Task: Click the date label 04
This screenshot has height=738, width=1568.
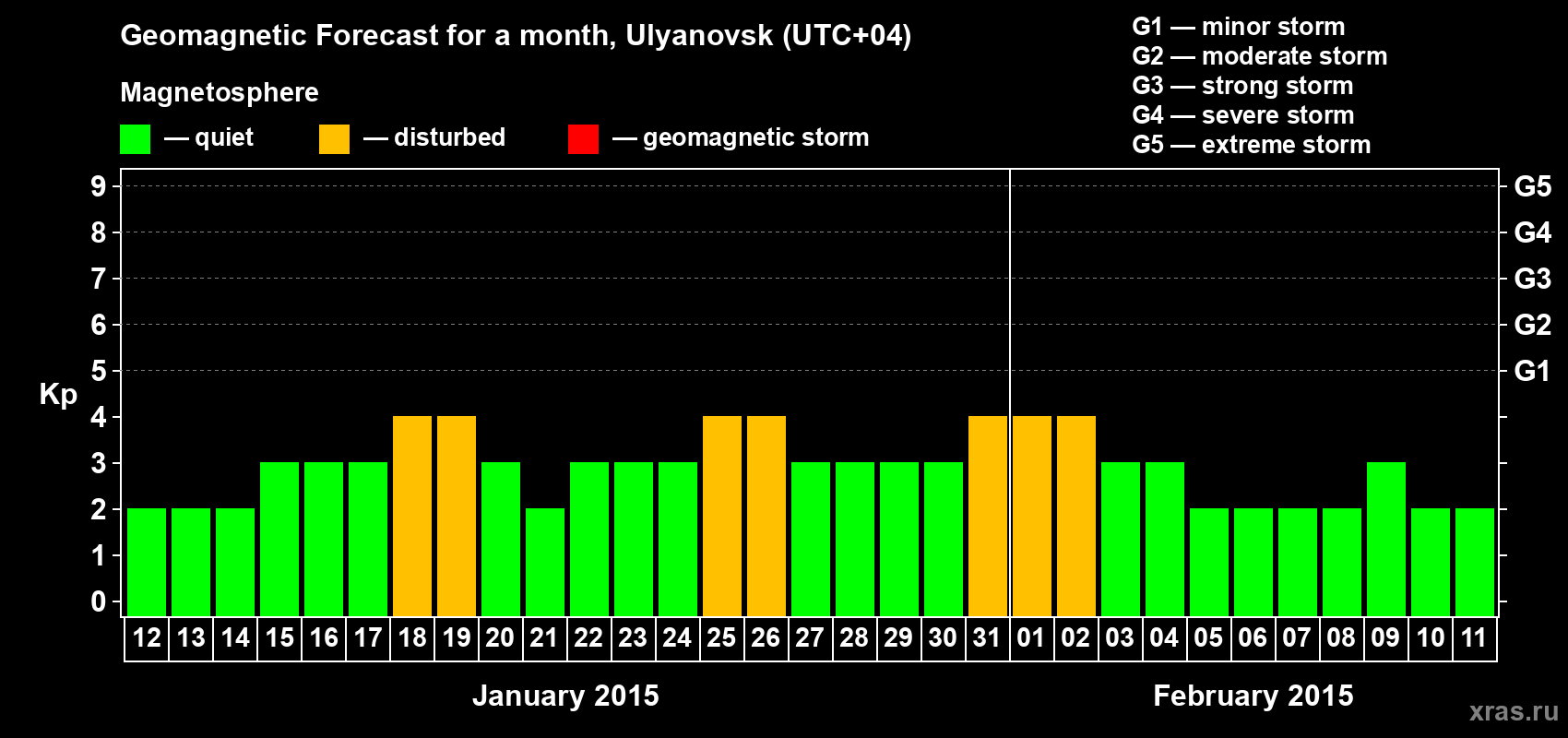Action: [1164, 637]
